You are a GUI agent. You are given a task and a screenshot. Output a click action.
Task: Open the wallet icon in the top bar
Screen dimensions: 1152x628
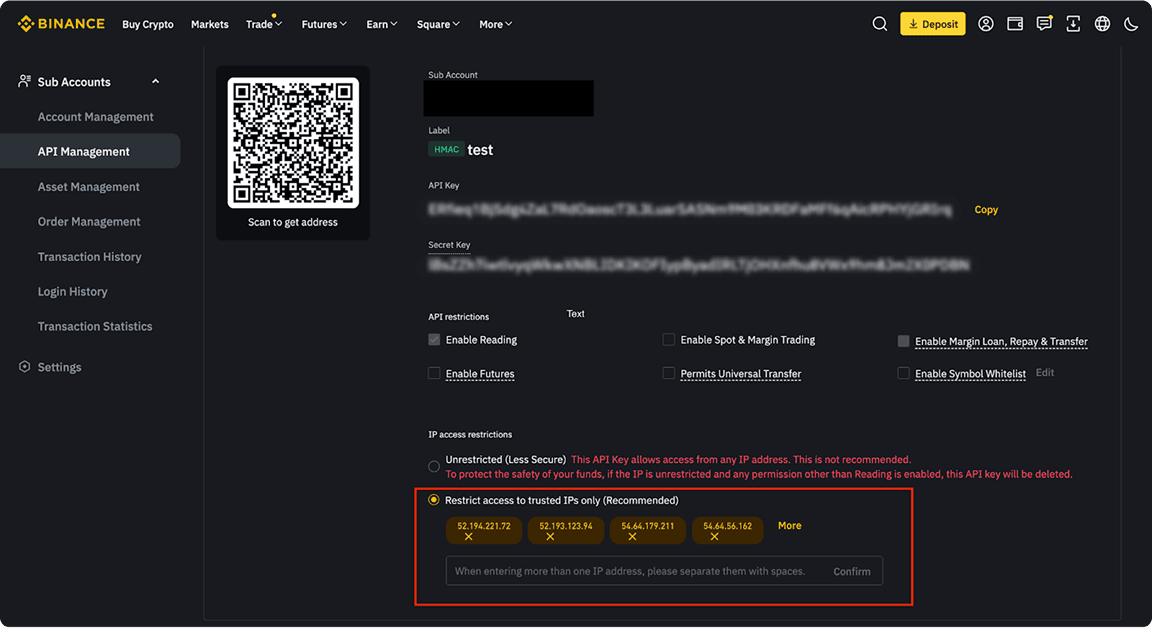pyautogui.click(x=1015, y=23)
